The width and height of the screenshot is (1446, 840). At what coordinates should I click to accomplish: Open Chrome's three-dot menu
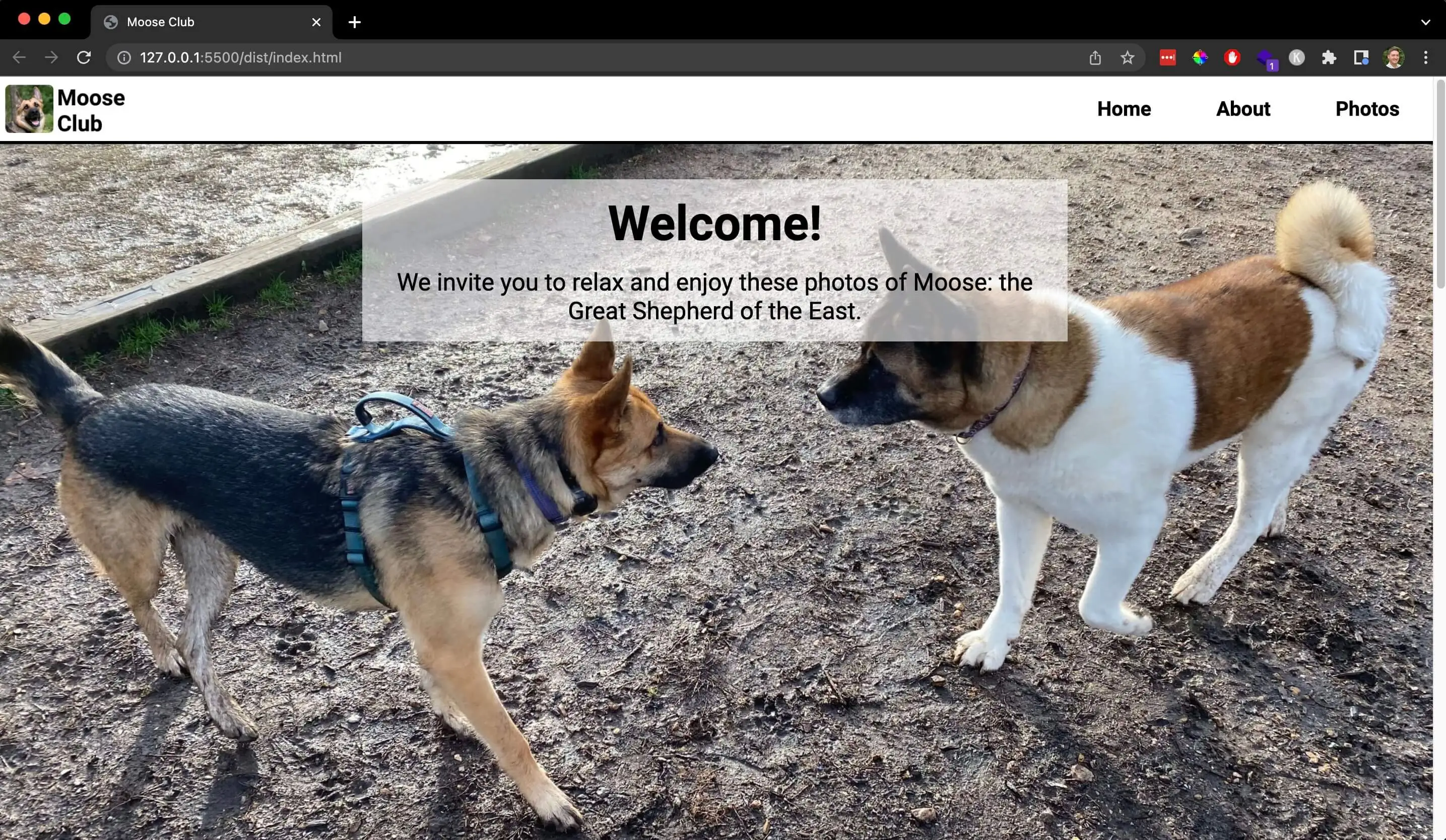[1427, 57]
